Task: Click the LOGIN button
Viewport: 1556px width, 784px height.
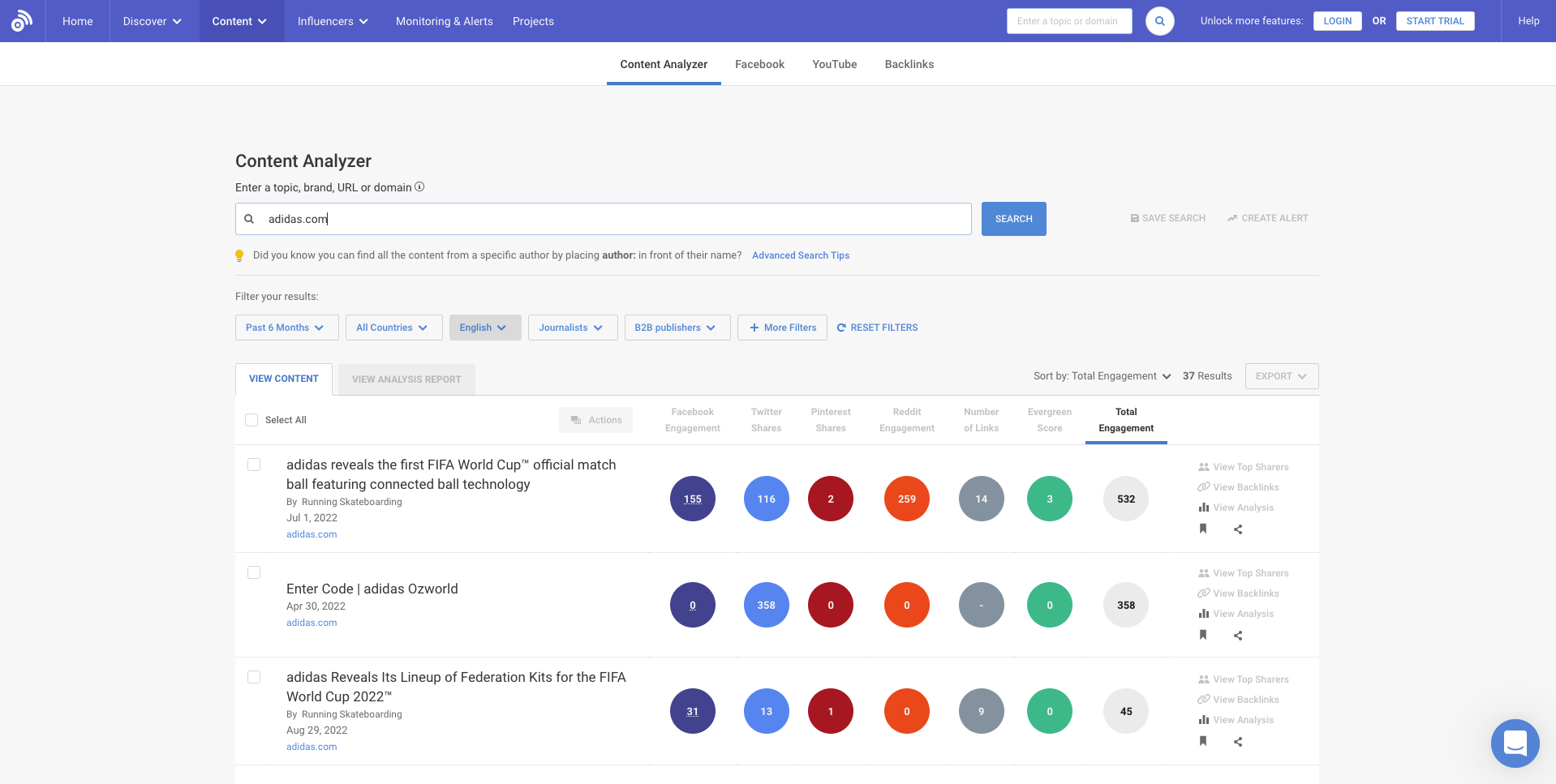Action: [1338, 21]
